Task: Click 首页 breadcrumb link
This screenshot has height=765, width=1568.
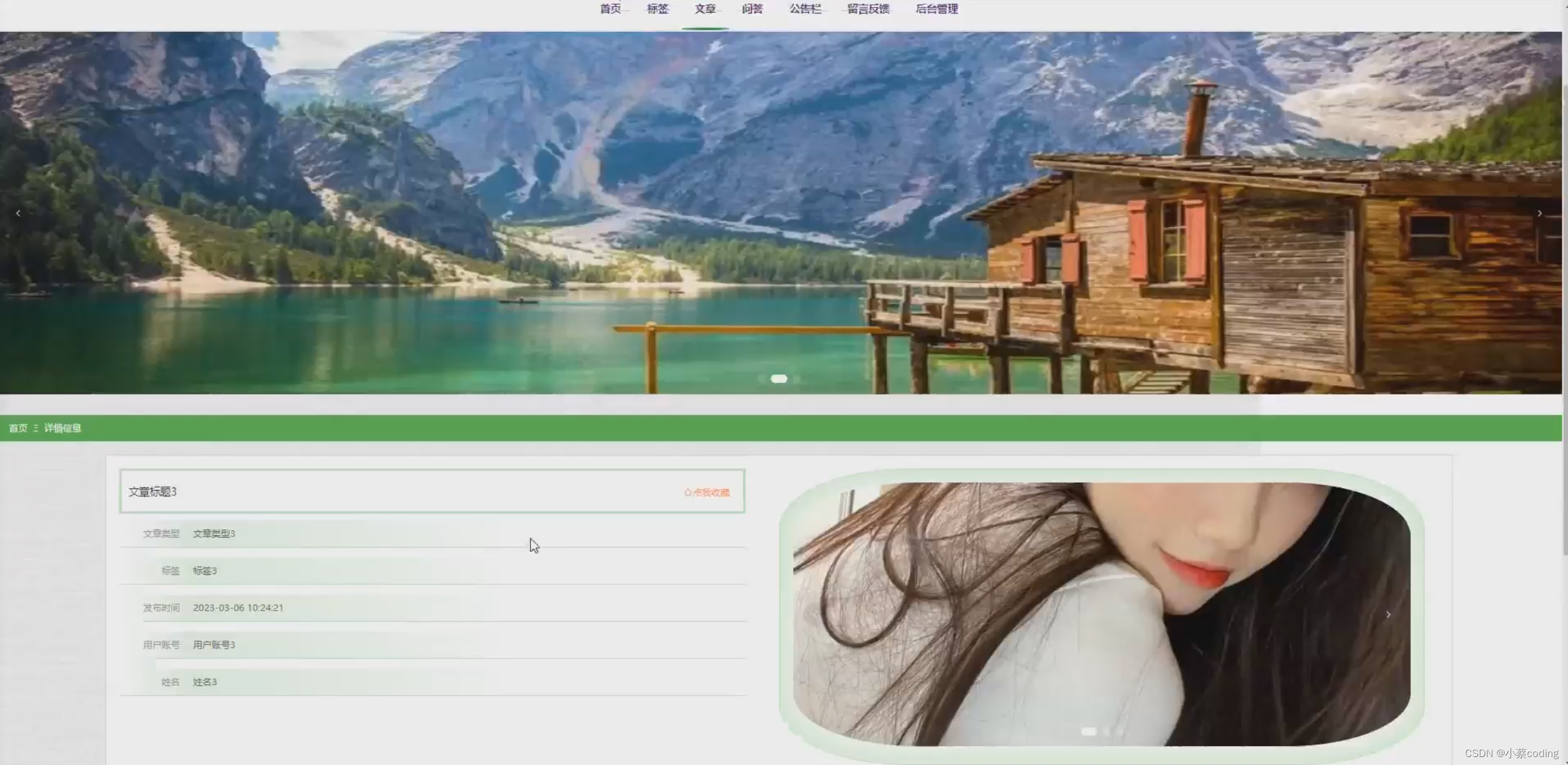Action: point(18,428)
